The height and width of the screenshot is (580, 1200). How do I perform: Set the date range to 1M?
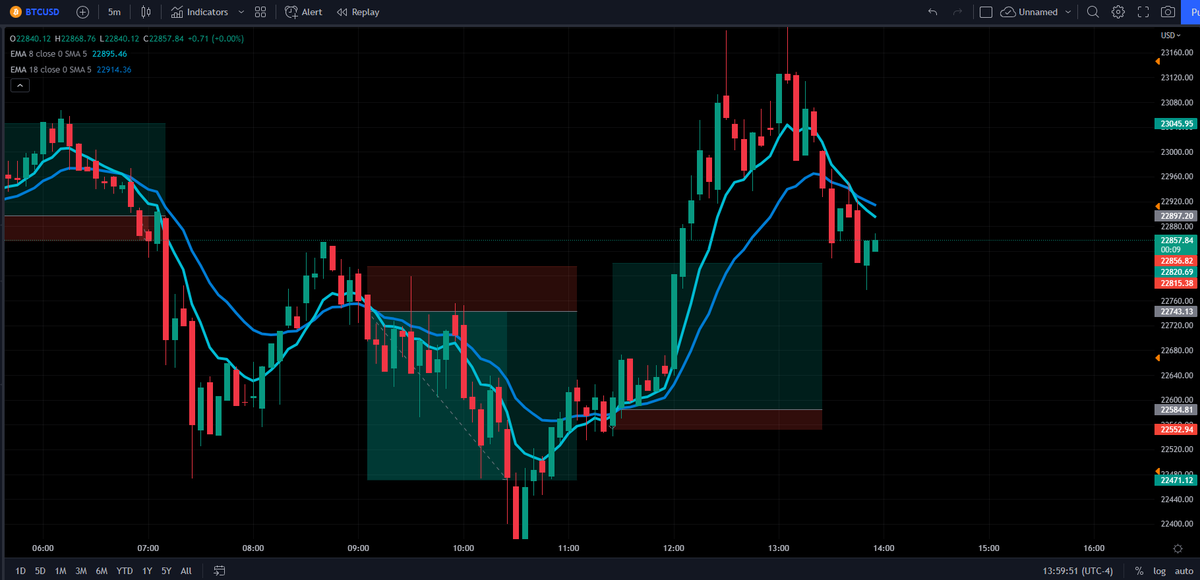[x=61, y=571]
